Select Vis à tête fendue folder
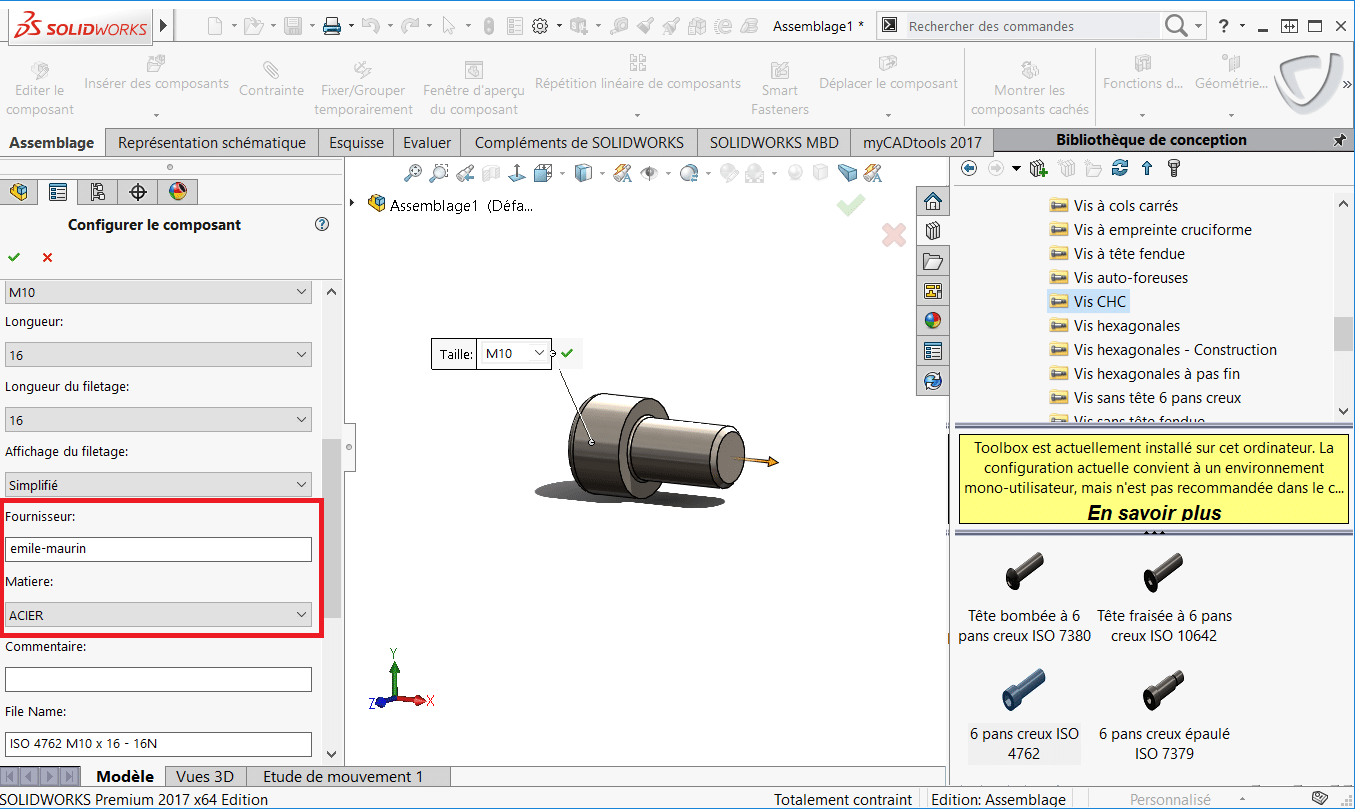The image size is (1355, 809). click(x=1117, y=253)
